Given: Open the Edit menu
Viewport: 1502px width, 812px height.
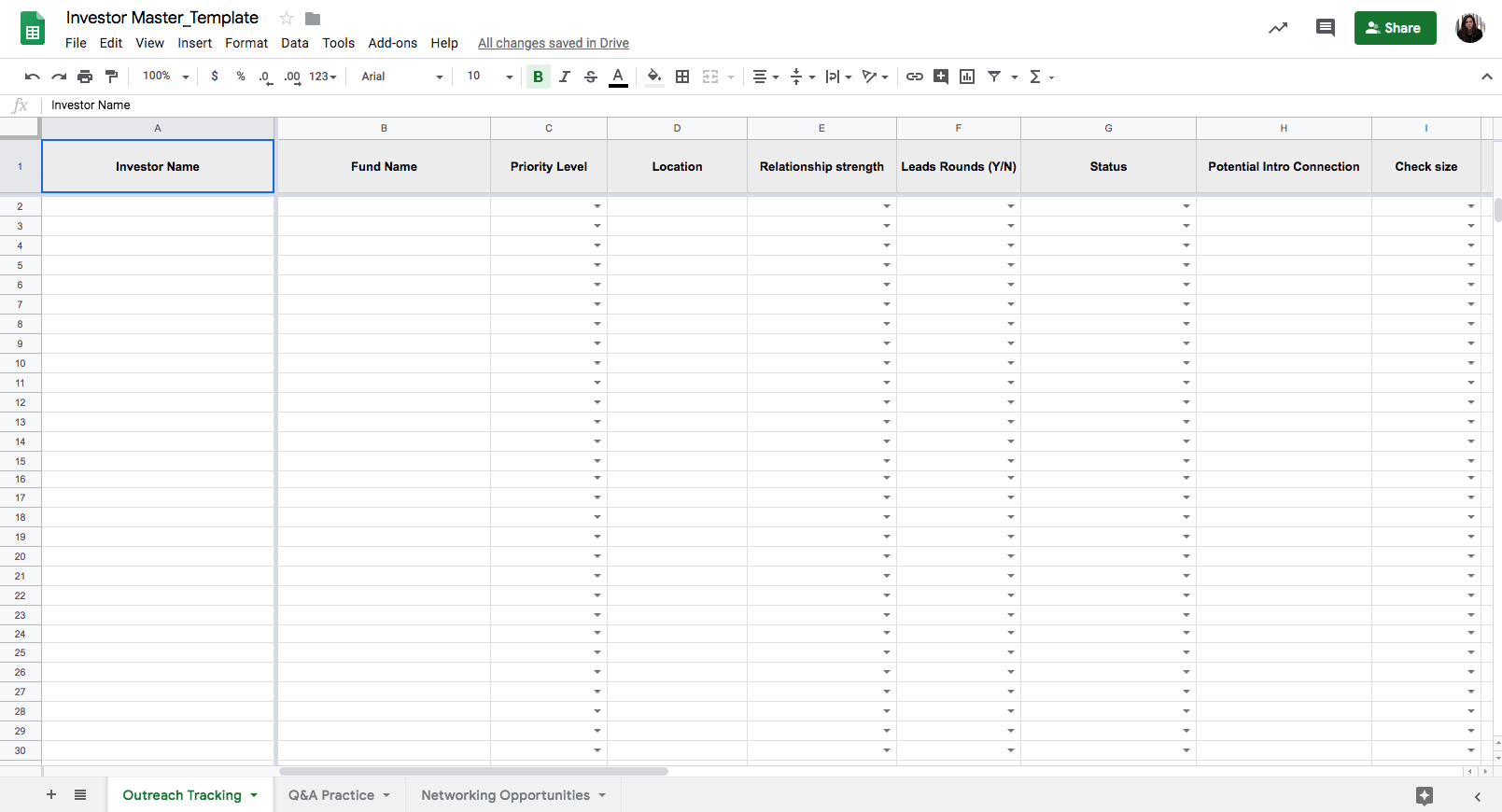Looking at the screenshot, I should (x=111, y=43).
